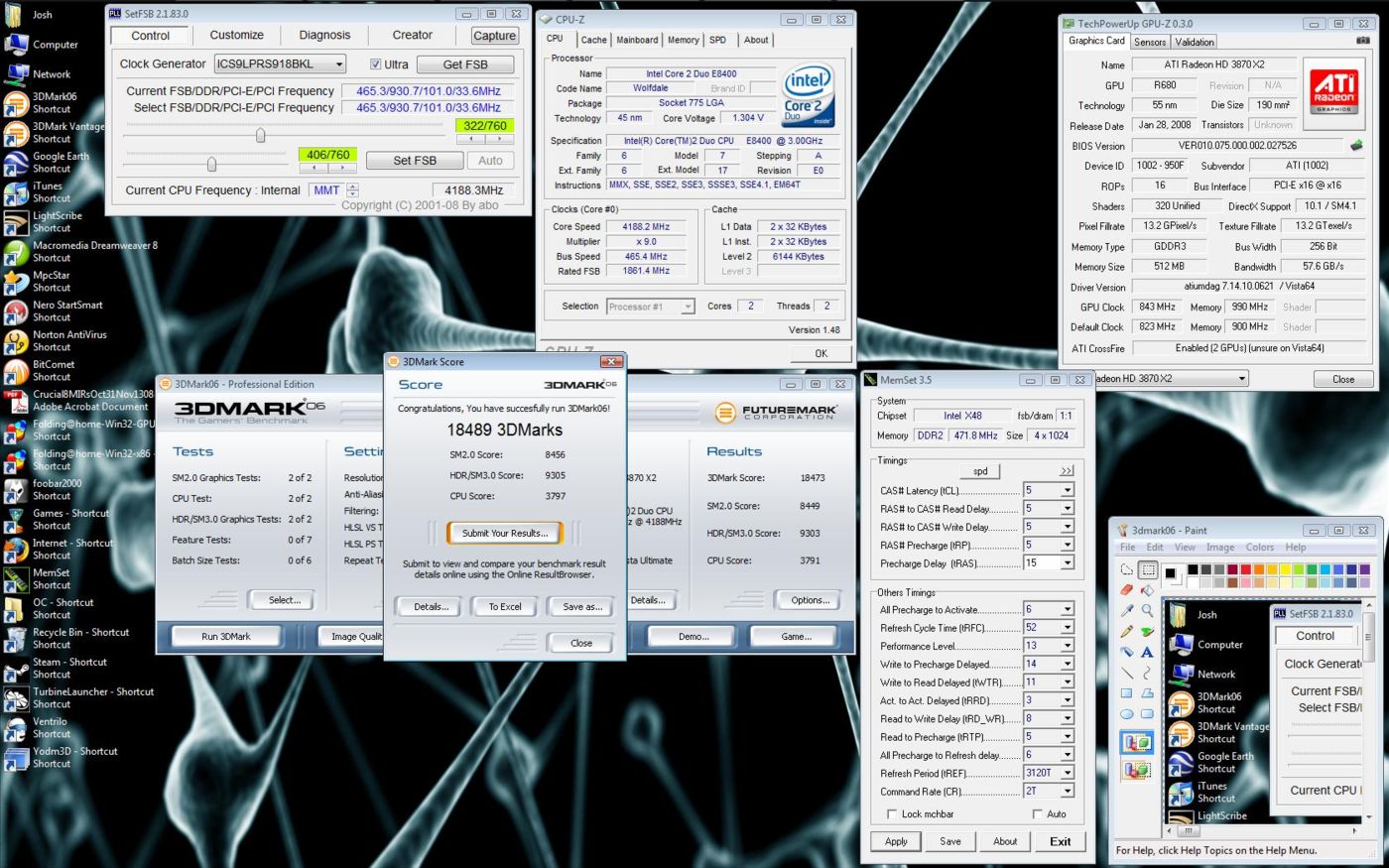This screenshot has height=868, width=1389.
Task: Enable the Lock mchbar checkbox in MemSet
Action: pos(892,814)
